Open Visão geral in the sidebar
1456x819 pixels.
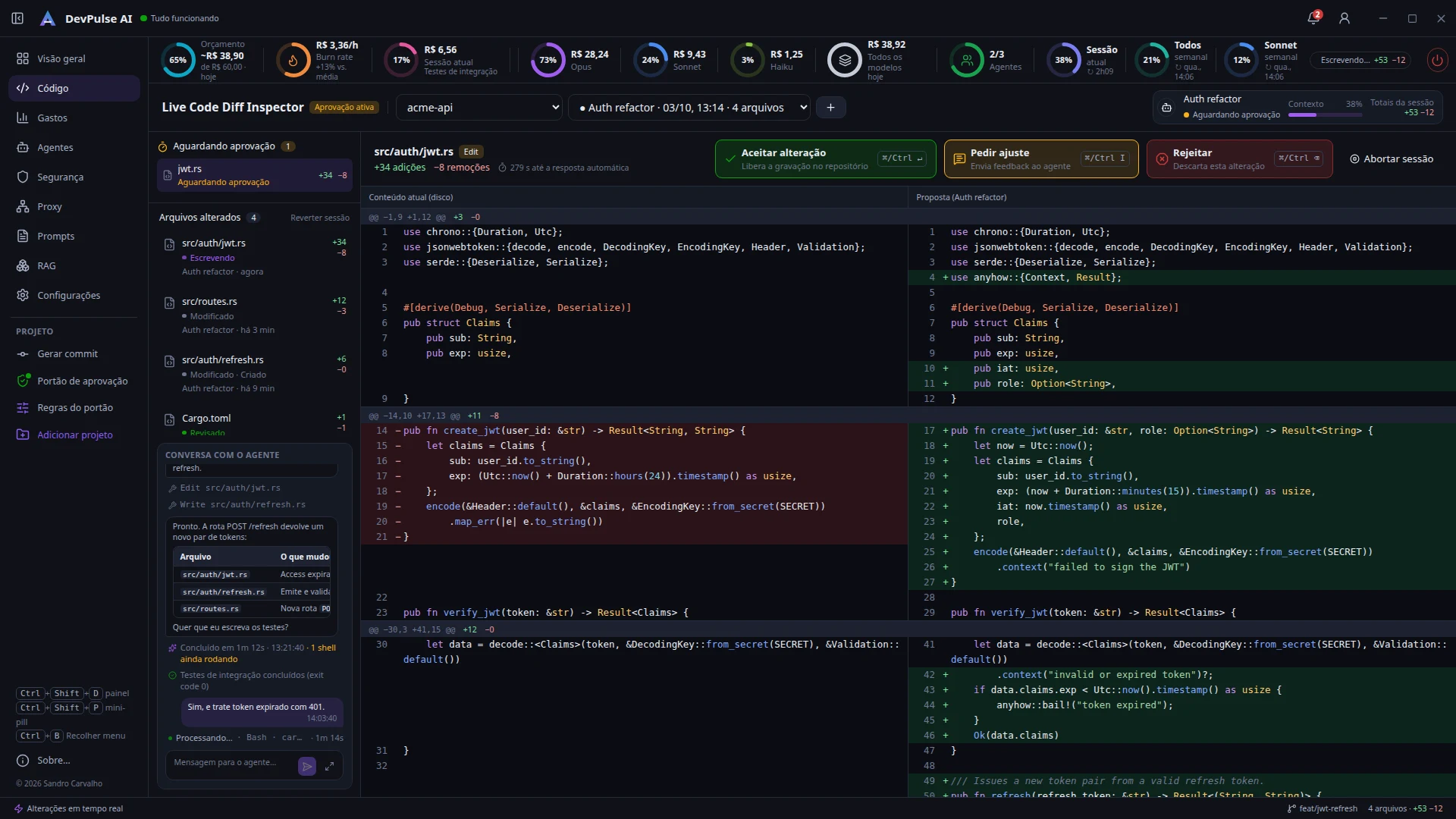point(74,58)
